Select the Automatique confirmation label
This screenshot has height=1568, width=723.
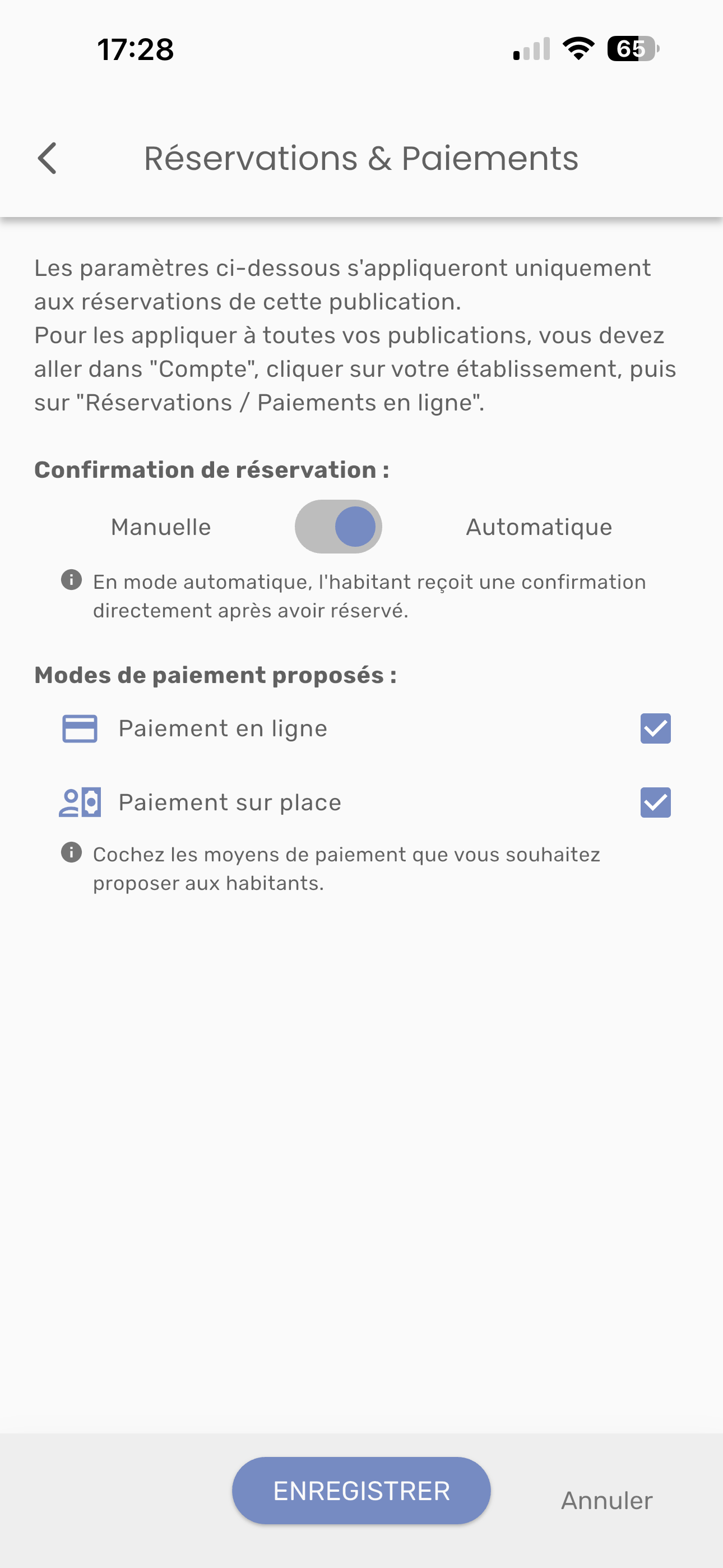[539, 527]
